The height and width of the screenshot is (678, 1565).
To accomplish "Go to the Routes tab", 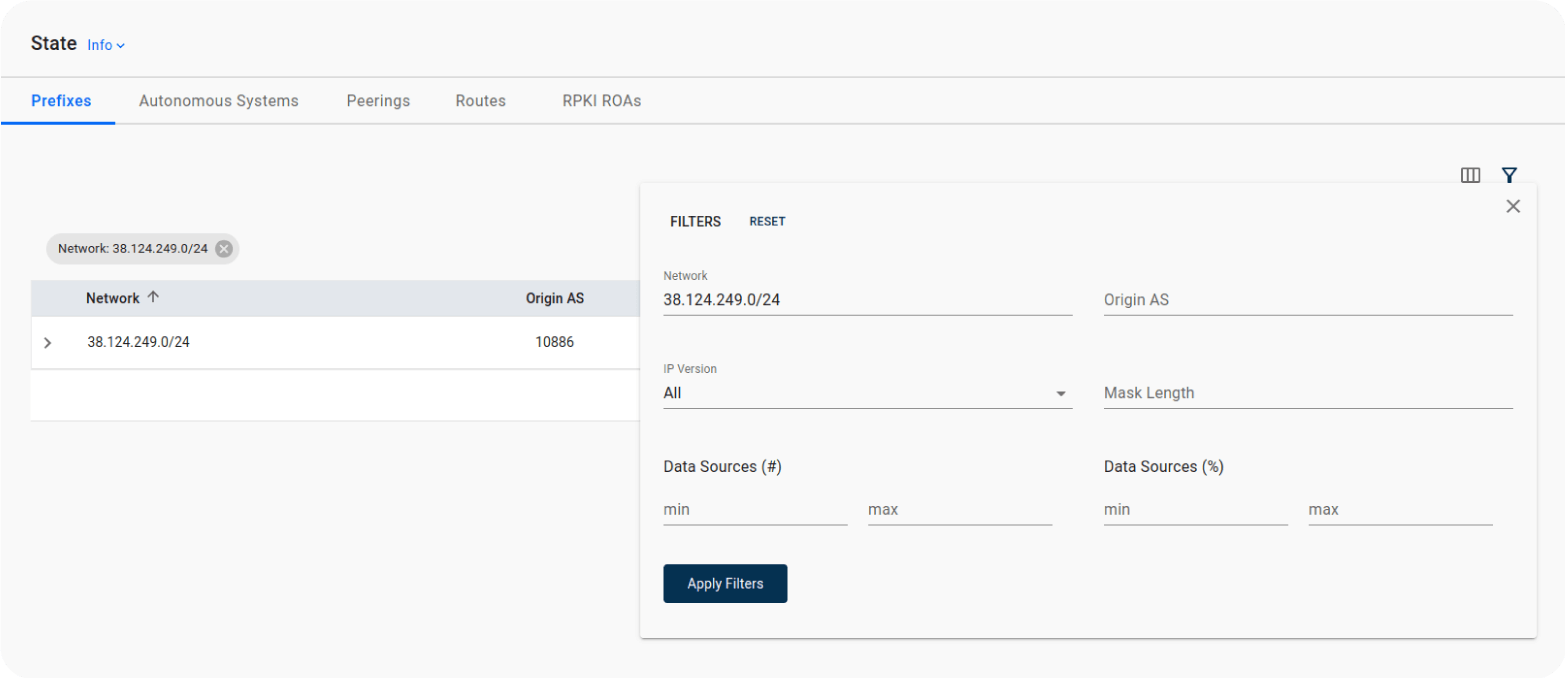I will pyautogui.click(x=480, y=101).
